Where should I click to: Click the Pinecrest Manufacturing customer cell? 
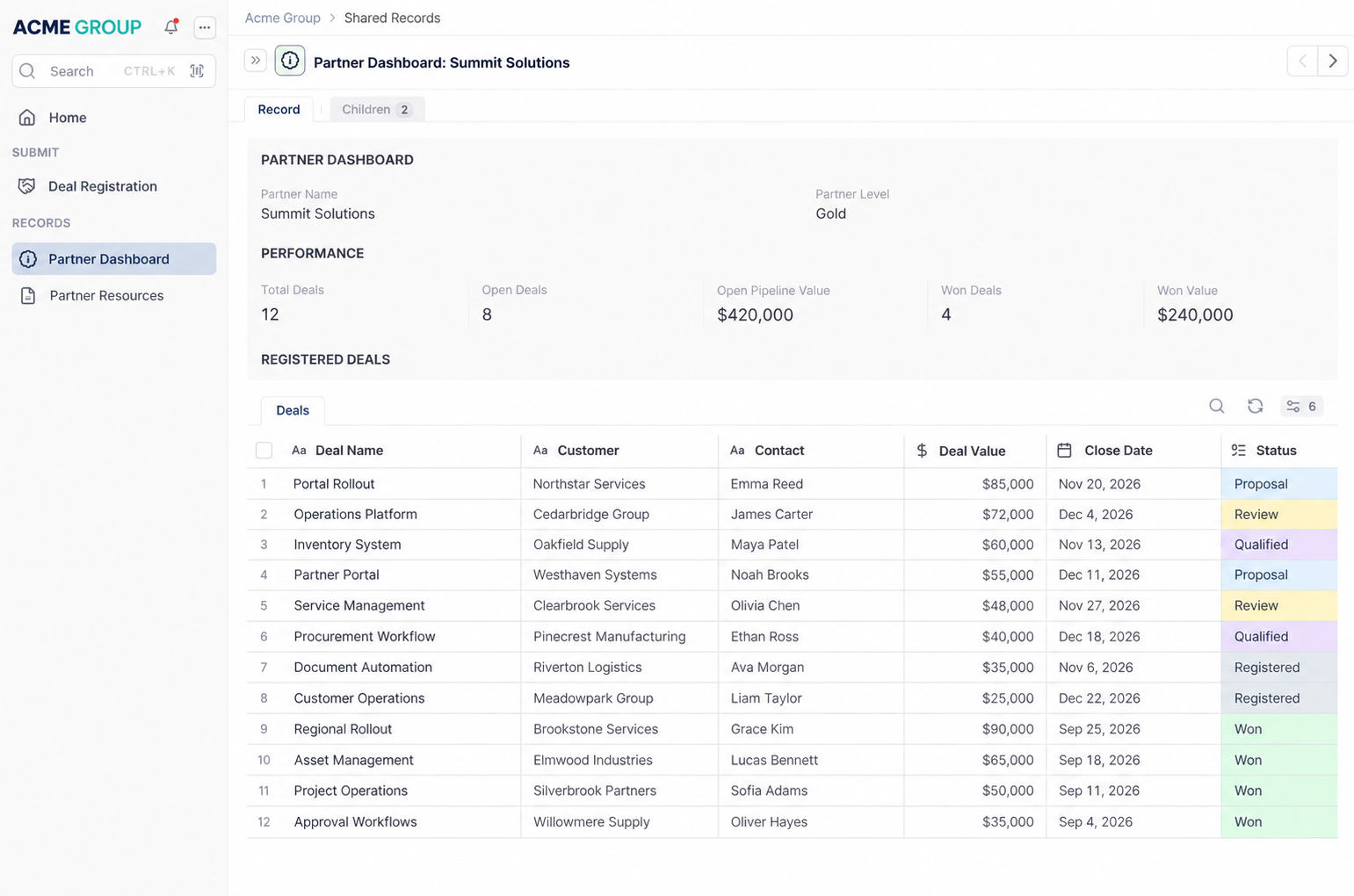619,637
